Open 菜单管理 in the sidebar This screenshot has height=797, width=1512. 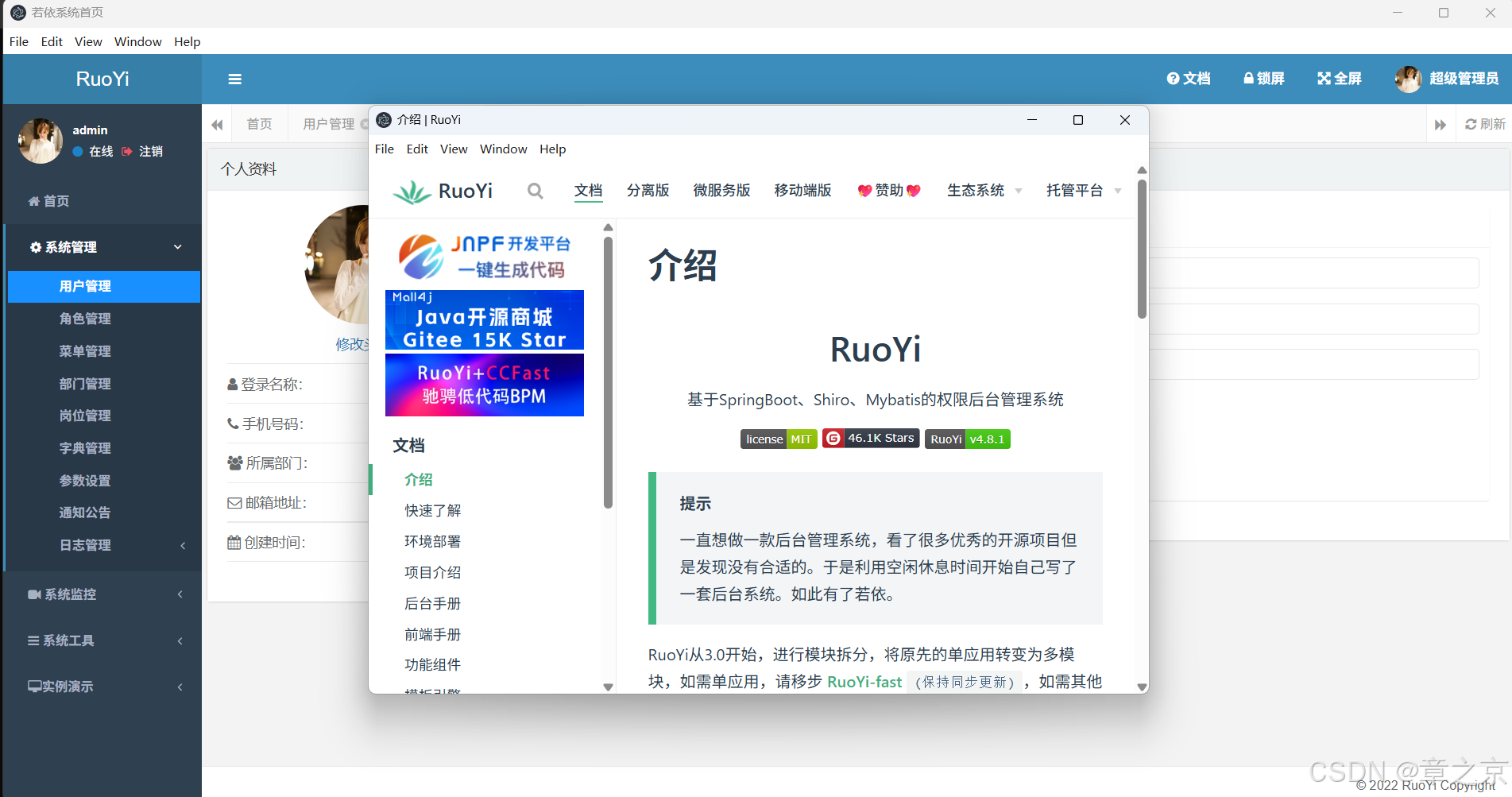click(85, 351)
